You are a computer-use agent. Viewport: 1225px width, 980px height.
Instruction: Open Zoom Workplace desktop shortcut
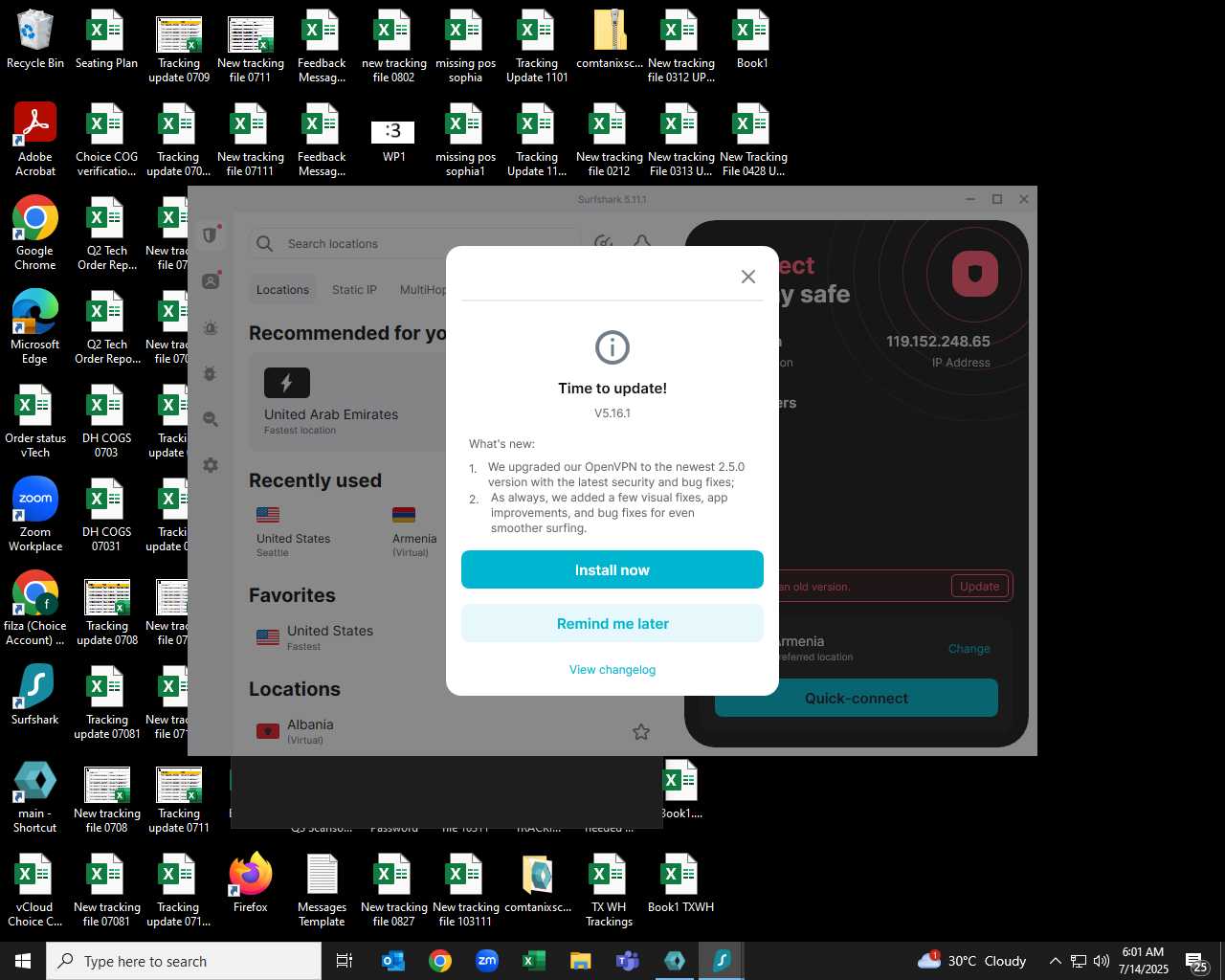(x=35, y=515)
